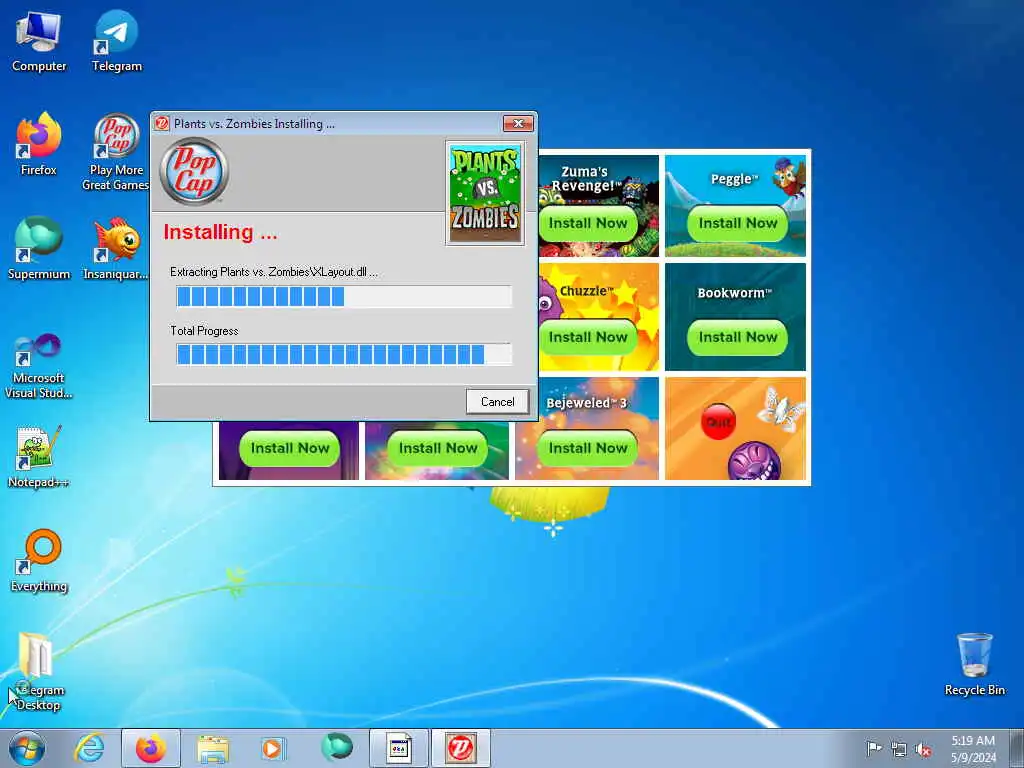This screenshot has width=1024, height=768.
Task: Select the Insaniquarium desktop shortcut
Action: click(x=116, y=249)
